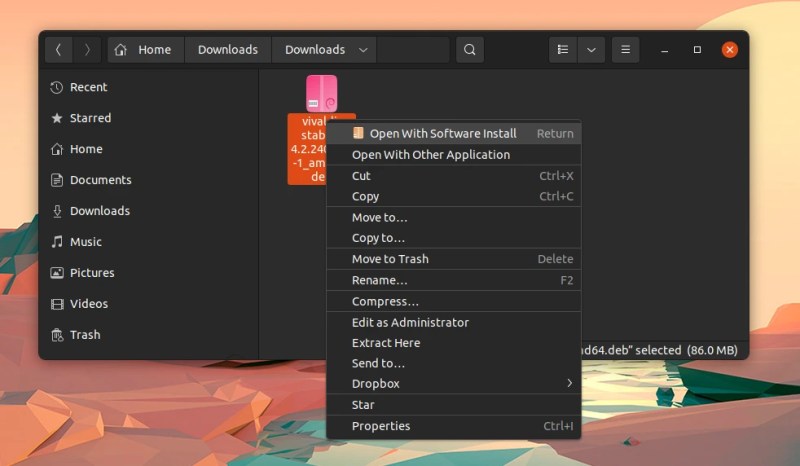
Task: Open the Trash in the sidebar
Action: pos(84,335)
